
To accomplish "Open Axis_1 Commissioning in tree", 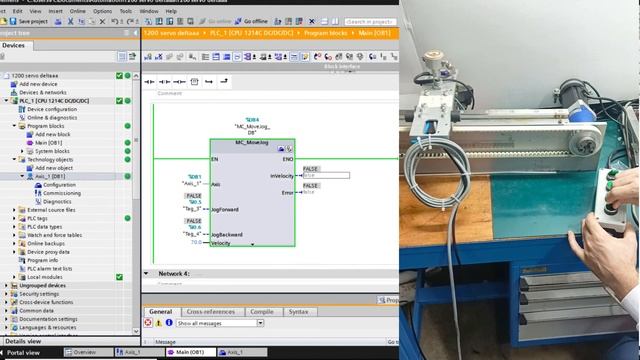I will (62, 193).
